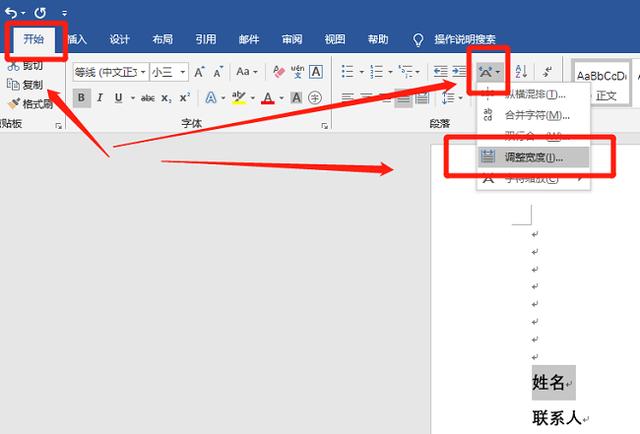Open the 插入 tab

point(77,39)
